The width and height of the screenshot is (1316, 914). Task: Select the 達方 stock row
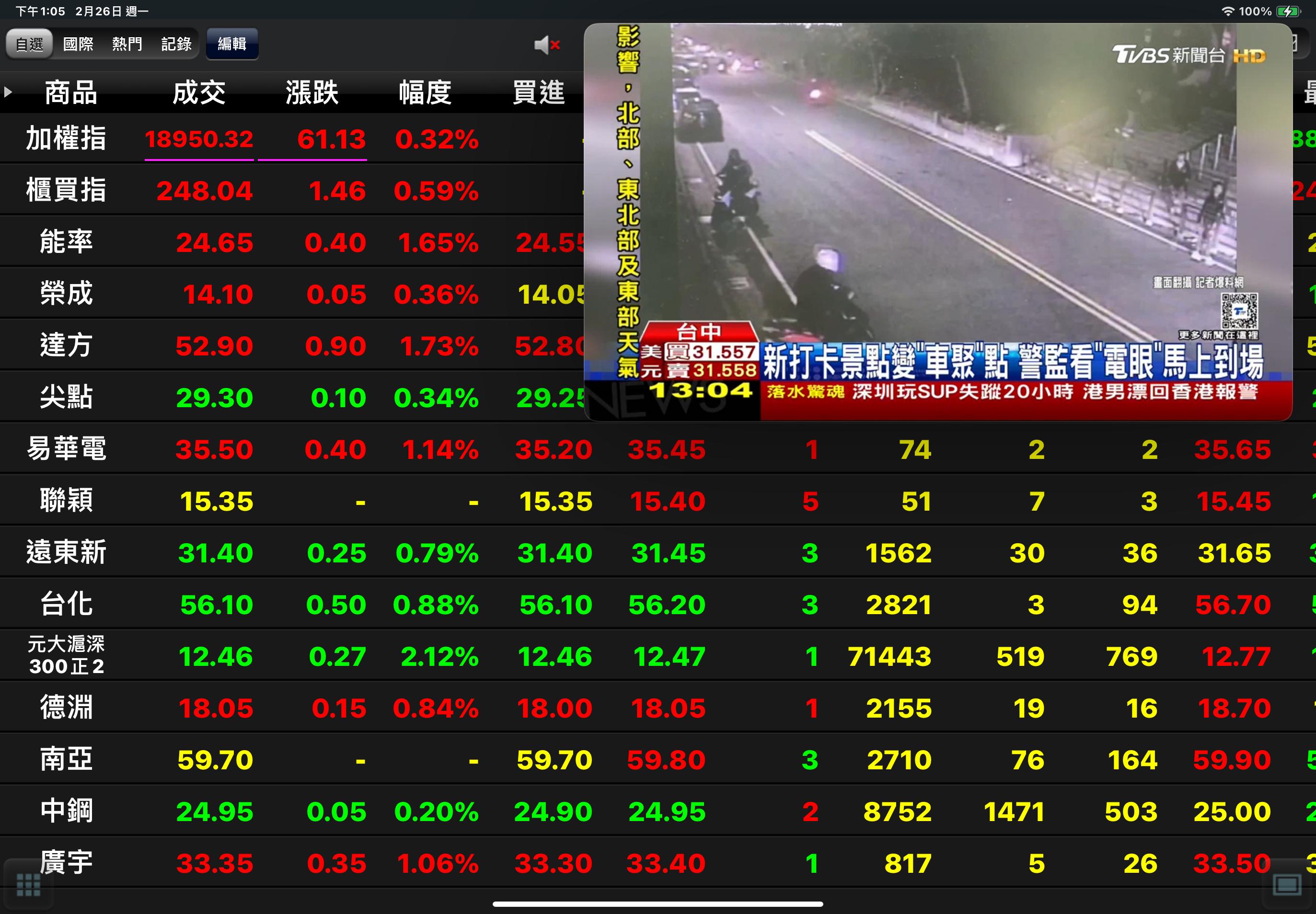pos(658,345)
